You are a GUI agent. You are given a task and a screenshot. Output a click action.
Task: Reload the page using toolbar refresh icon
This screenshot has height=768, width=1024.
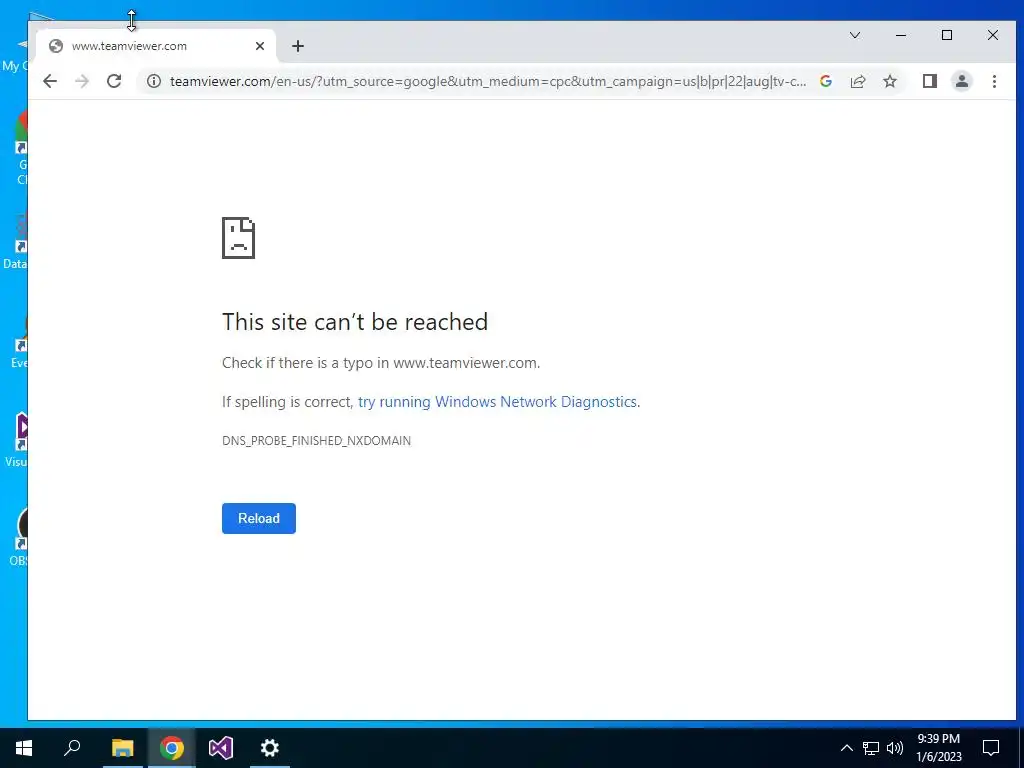click(x=114, y=81)
